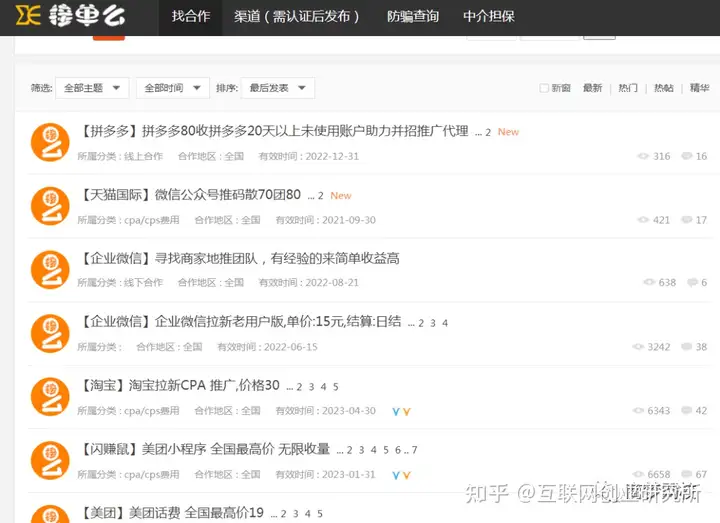Open the 拼多多80收 post title

click(x=275, y=131)
